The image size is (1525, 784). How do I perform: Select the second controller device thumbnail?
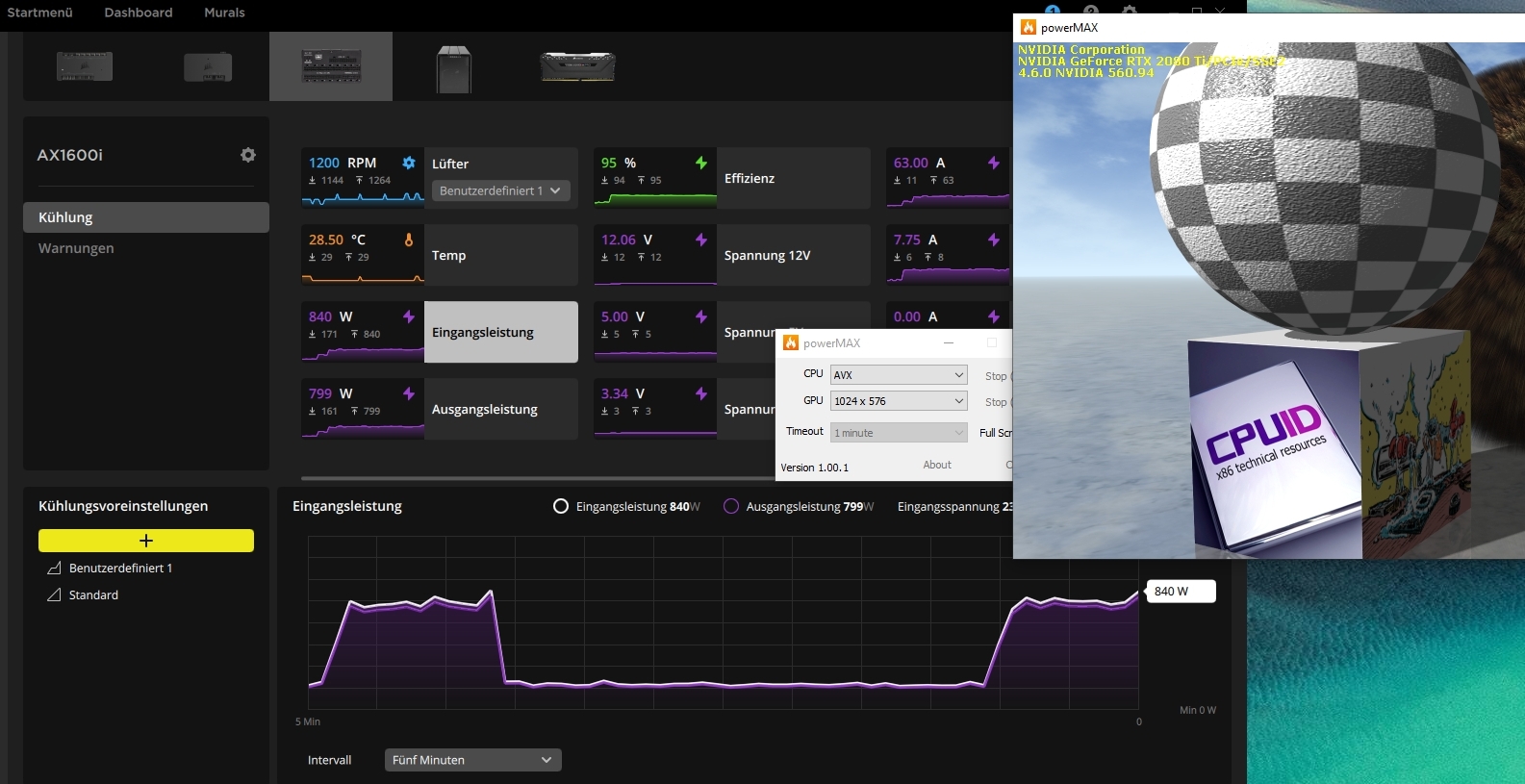coord(208,66)
